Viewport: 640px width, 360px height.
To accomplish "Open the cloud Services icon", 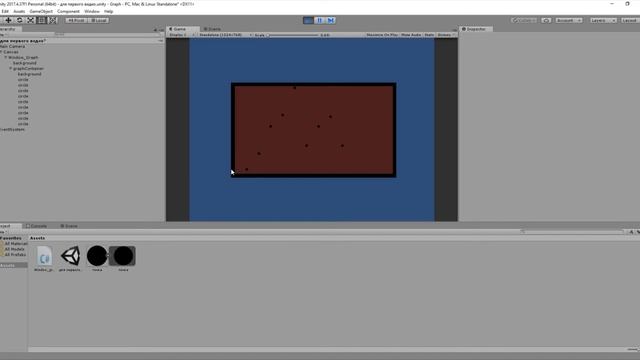I will [x=546, y=20].
